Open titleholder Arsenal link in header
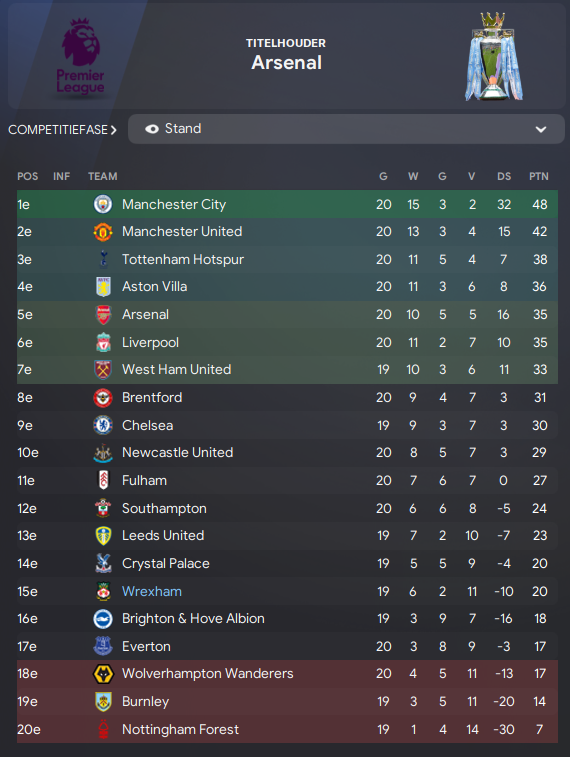570x757 pixels. [x=287, y=63]
